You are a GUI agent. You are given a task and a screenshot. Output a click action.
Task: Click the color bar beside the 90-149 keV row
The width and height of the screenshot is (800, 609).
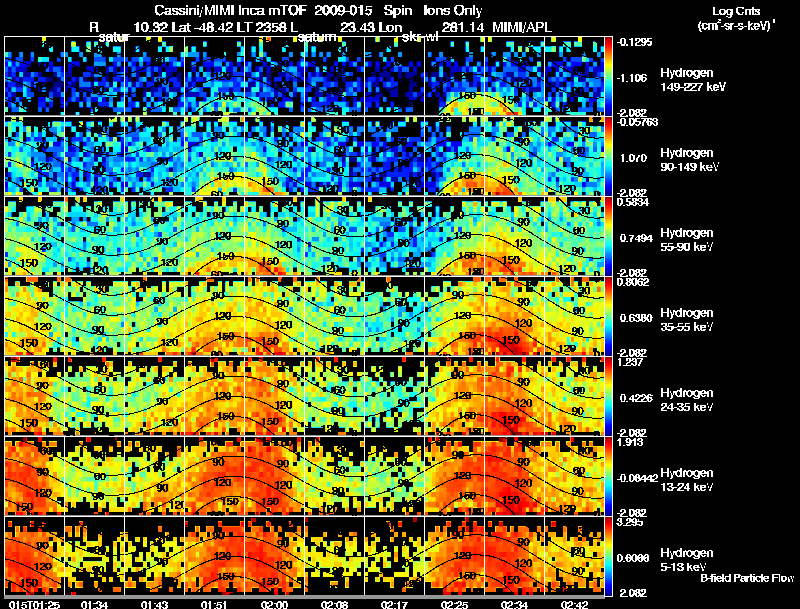[608, 156]
